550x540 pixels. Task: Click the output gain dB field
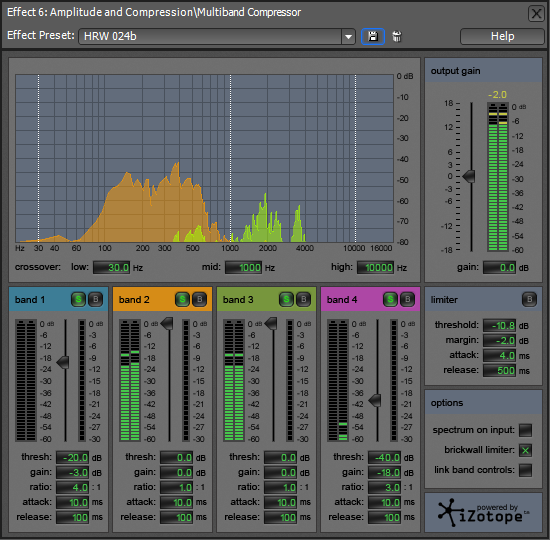click(x=499, y=267)
